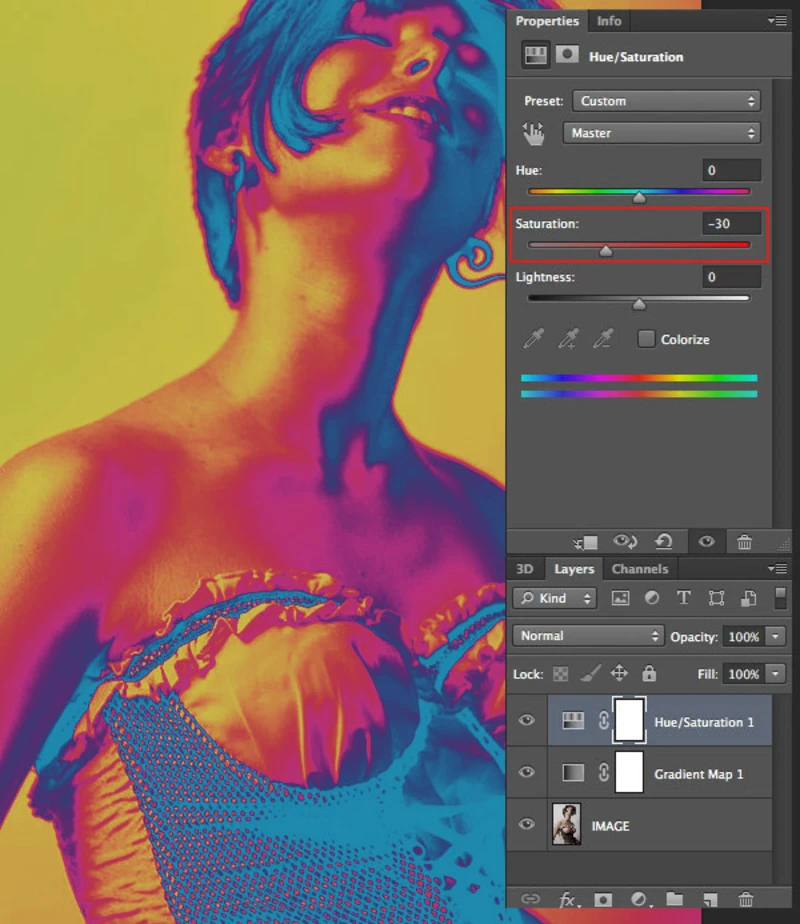The image size is (800, 924).
Task: Open the Preset dropdown showing Custom
Action: (x=666, y=101)
